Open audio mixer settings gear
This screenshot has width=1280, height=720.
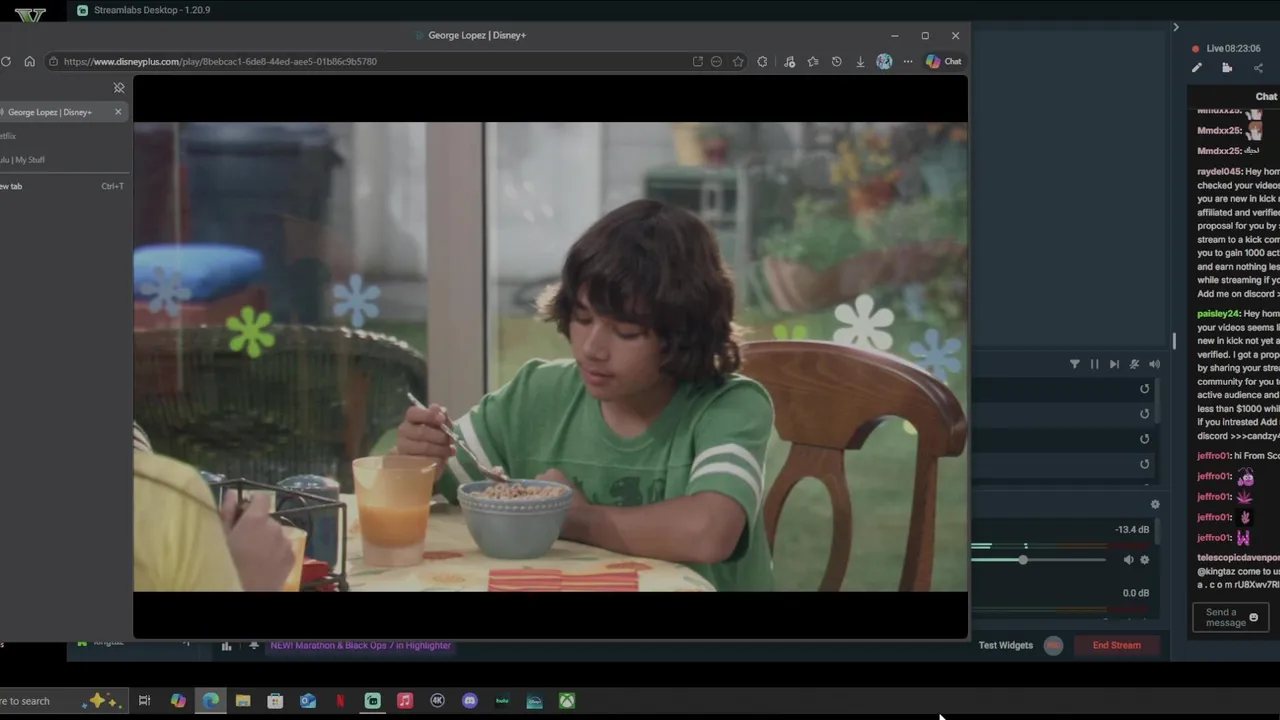click(x=1155, y=505)
